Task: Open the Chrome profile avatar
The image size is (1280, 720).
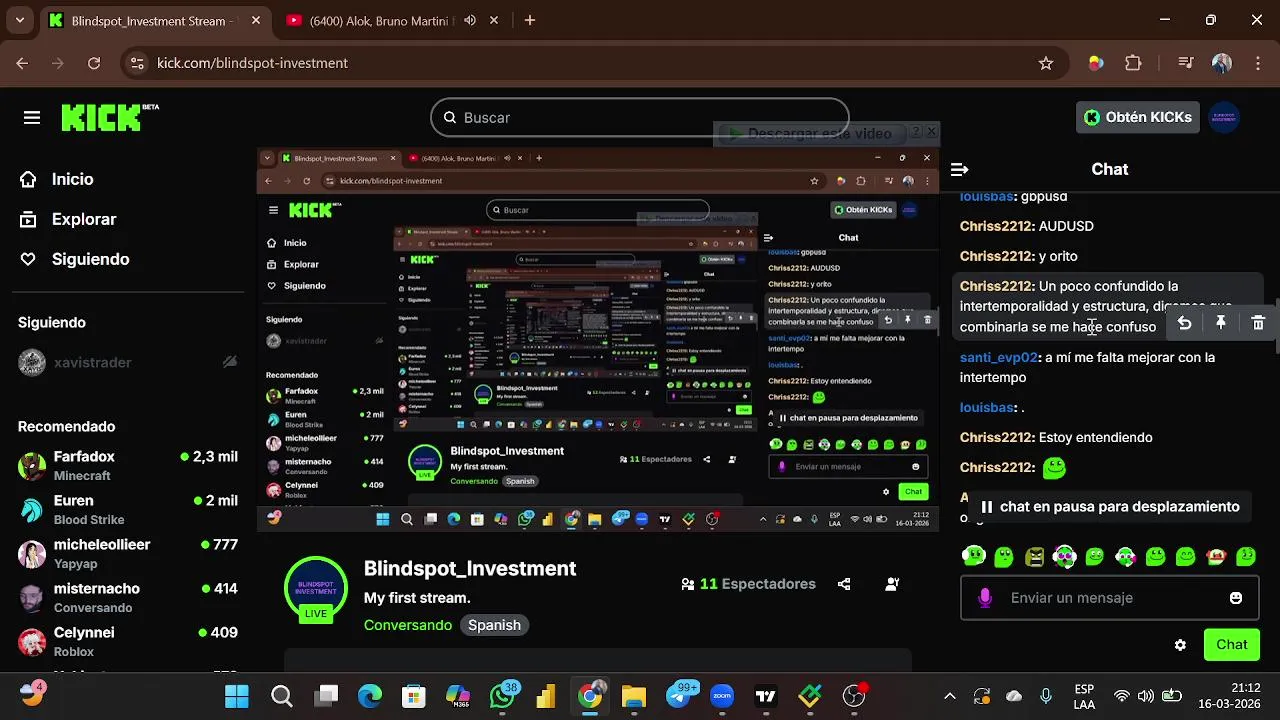Action: point(1221,63)
